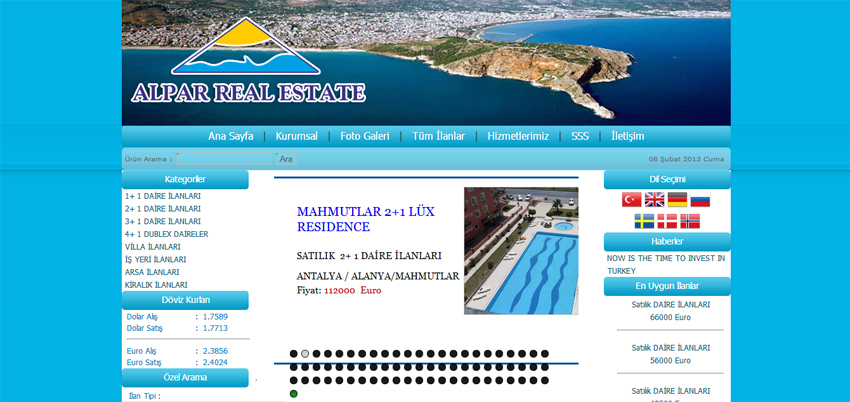Focus the Ürün Arama search field
The image size is (850, 402).
pyautogui.click(x=224, y=159)
